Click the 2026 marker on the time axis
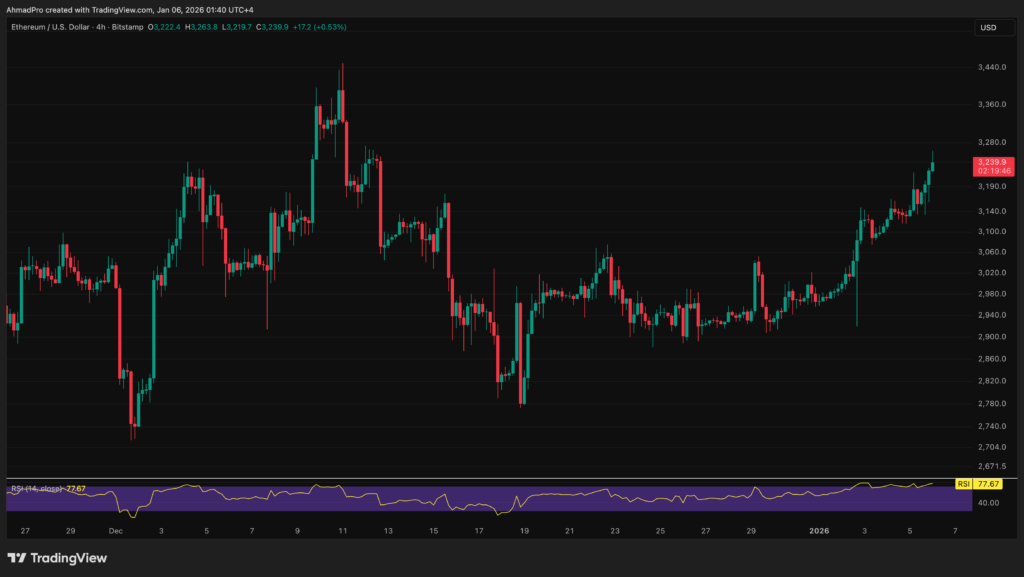1024x577 pixels. point(821,531)
